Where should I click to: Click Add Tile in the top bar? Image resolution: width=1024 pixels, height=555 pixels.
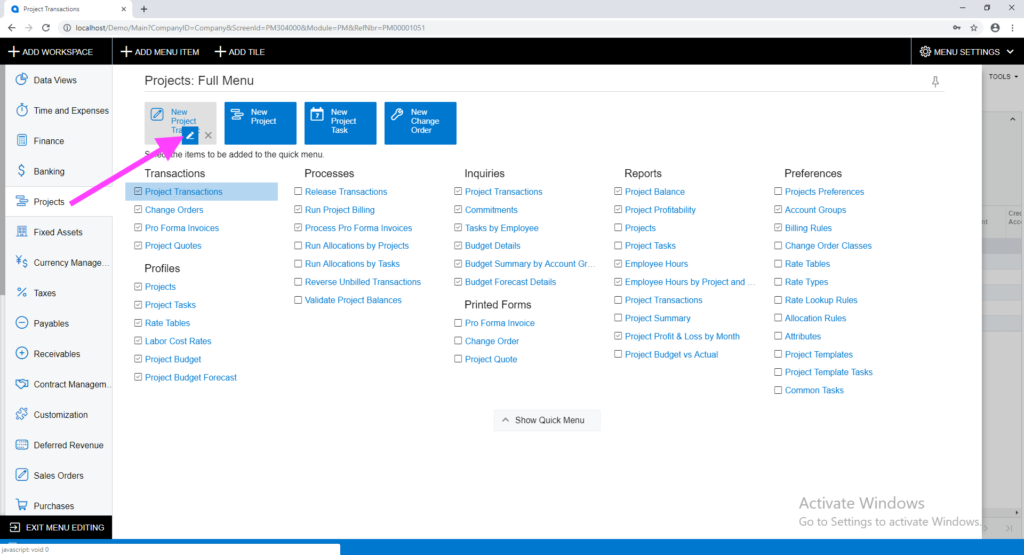tap(240, 52)
